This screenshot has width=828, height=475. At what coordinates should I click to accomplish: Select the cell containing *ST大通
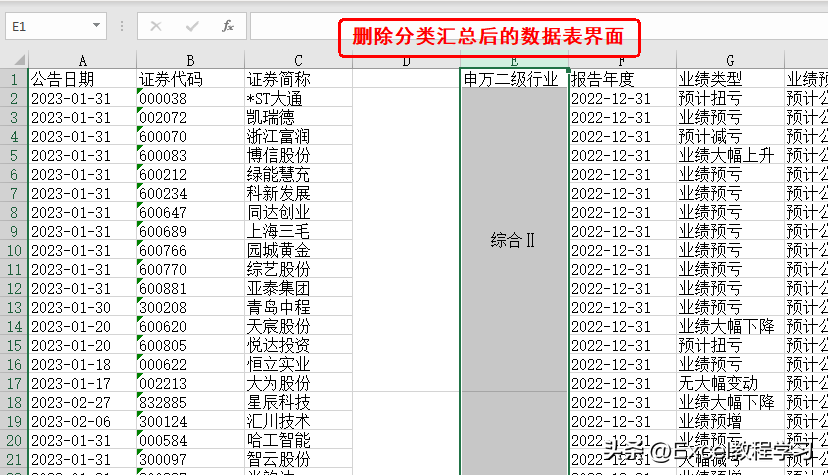tap(298, 99)
